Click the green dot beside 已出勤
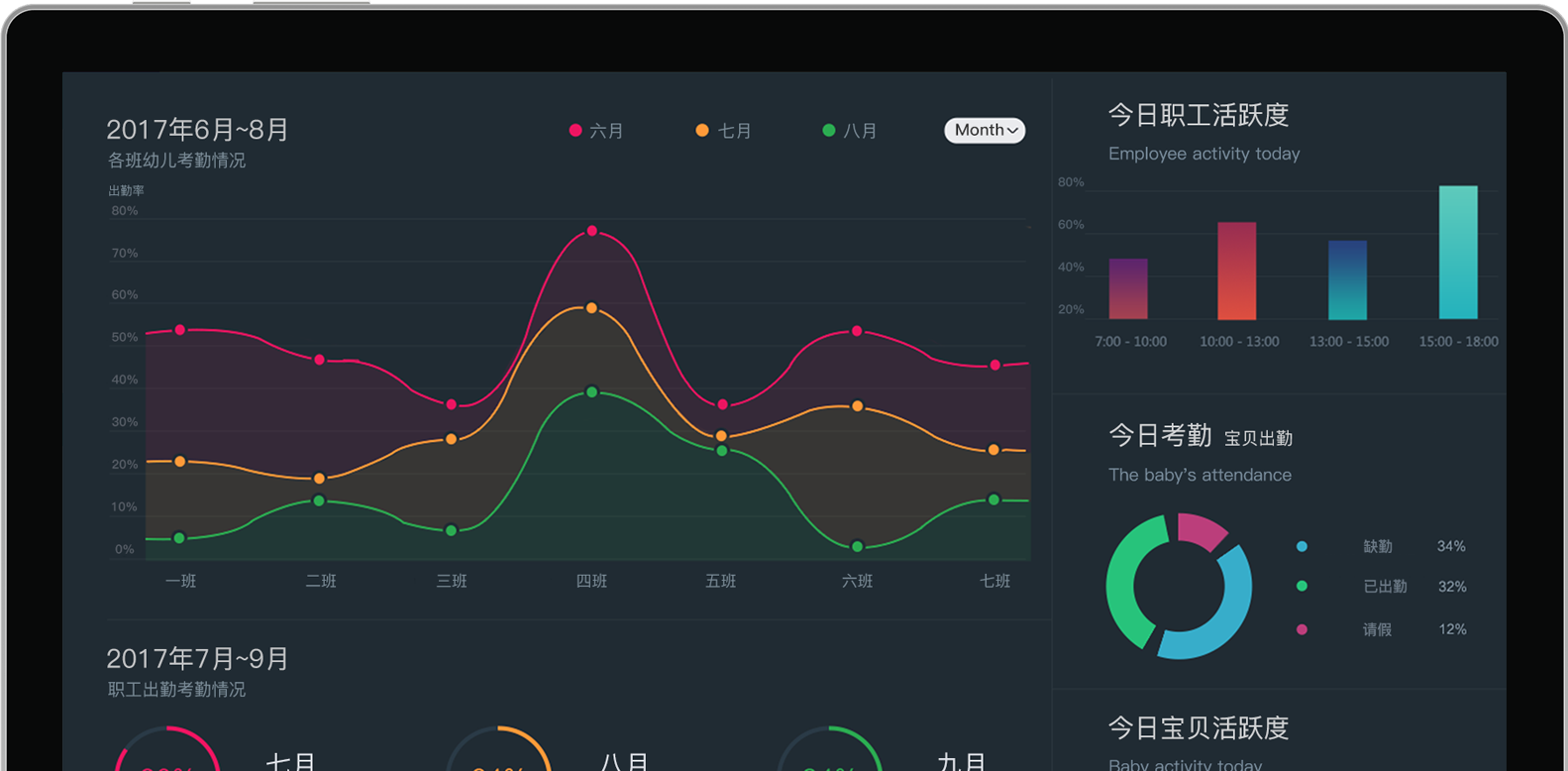 [1302, 587]
